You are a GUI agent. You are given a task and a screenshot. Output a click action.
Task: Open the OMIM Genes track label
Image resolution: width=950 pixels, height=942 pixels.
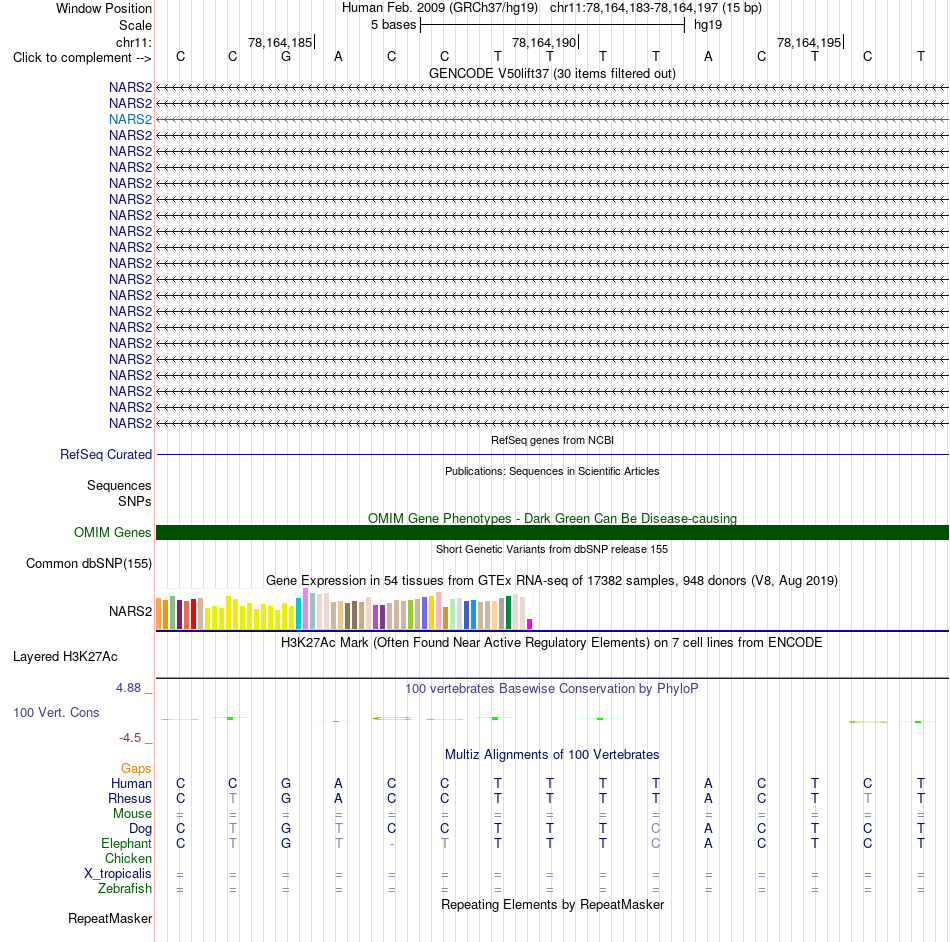point(113,532)
